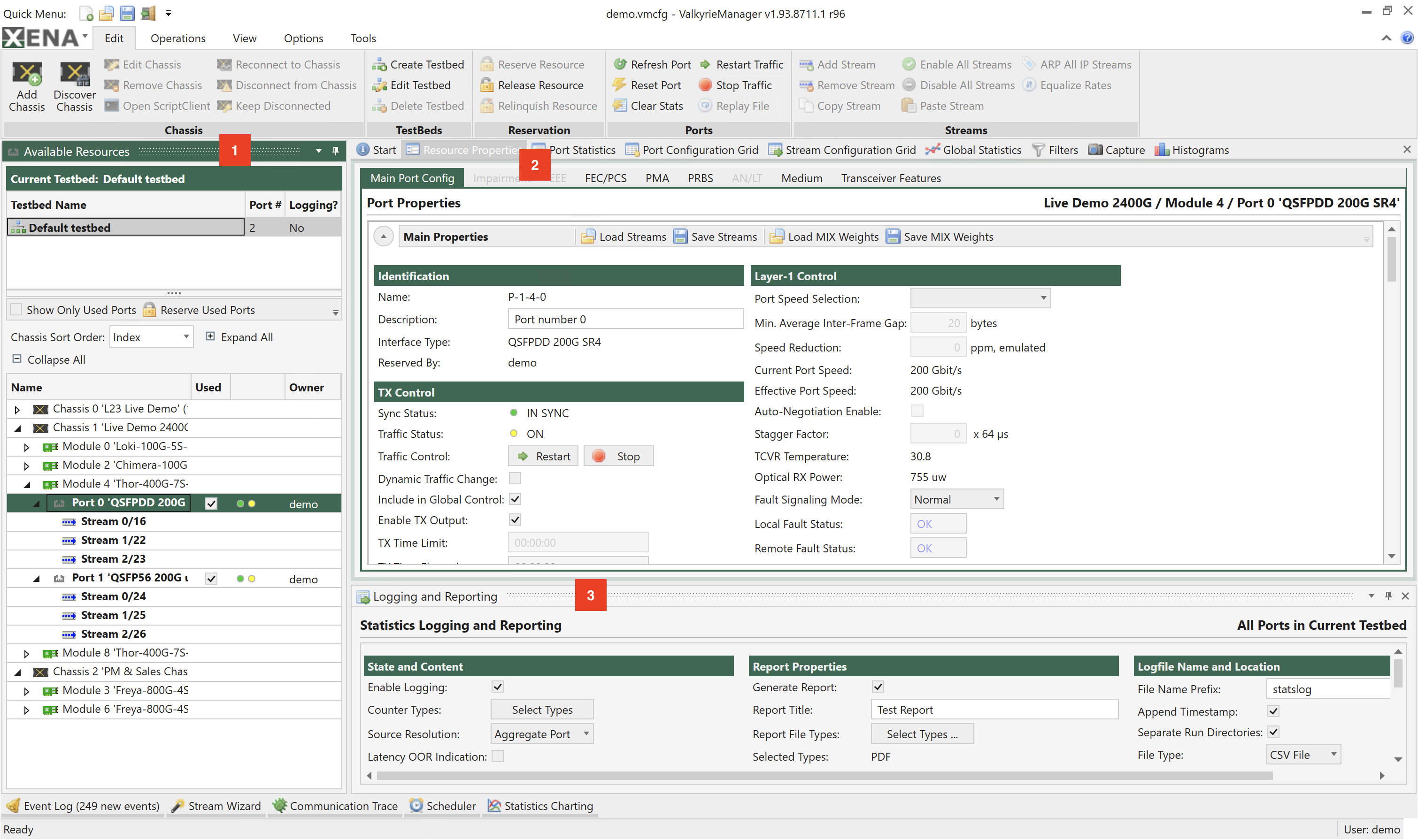Click the Description input field
Screen dimensions: 1418x840
click(625, 319)
